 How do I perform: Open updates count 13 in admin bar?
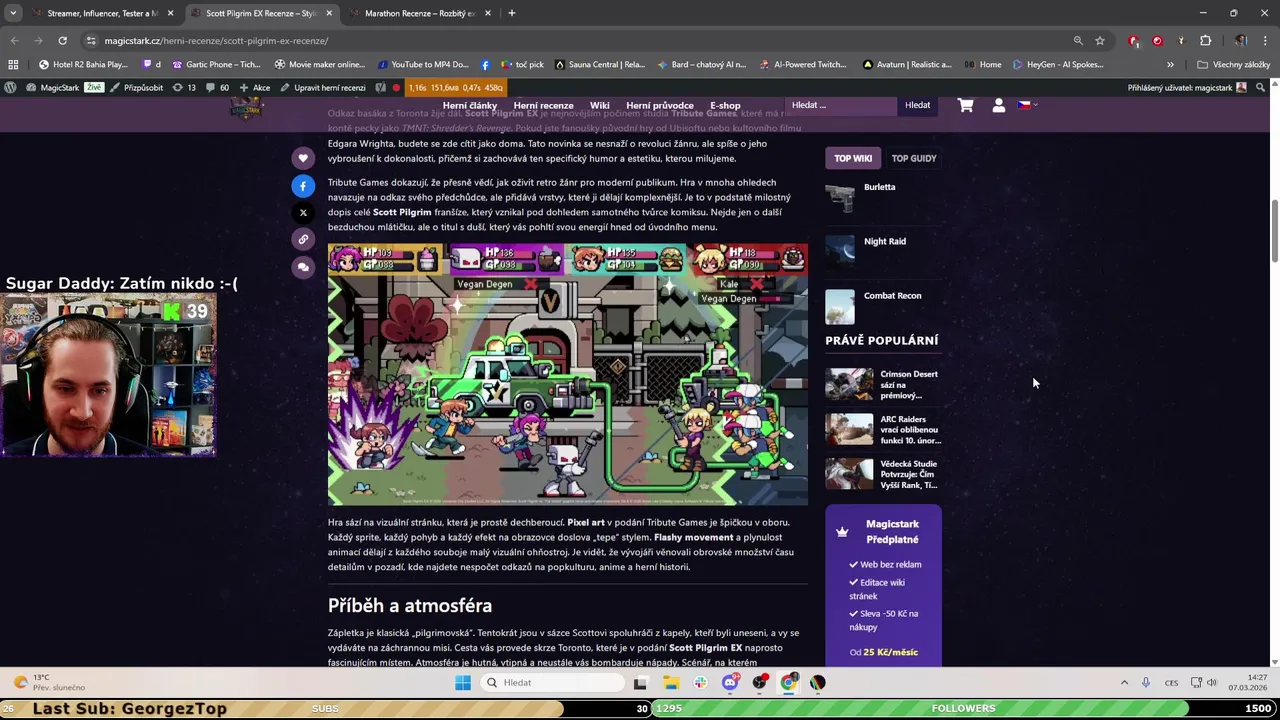[x=184, y=88]
